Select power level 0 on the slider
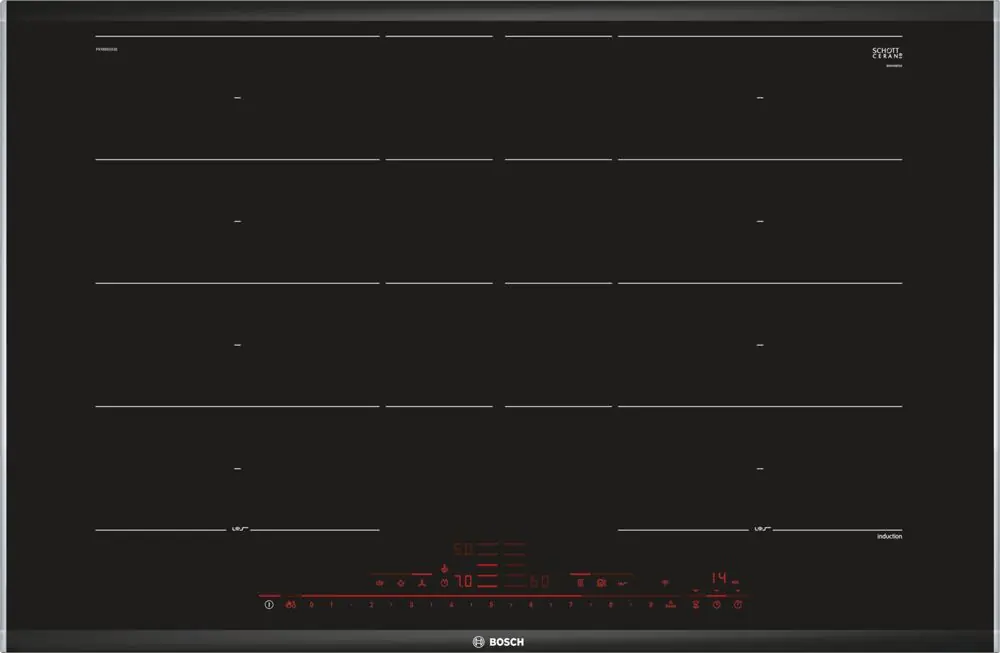This screenshot has height=653, width=1000. [x=311, y=605]
